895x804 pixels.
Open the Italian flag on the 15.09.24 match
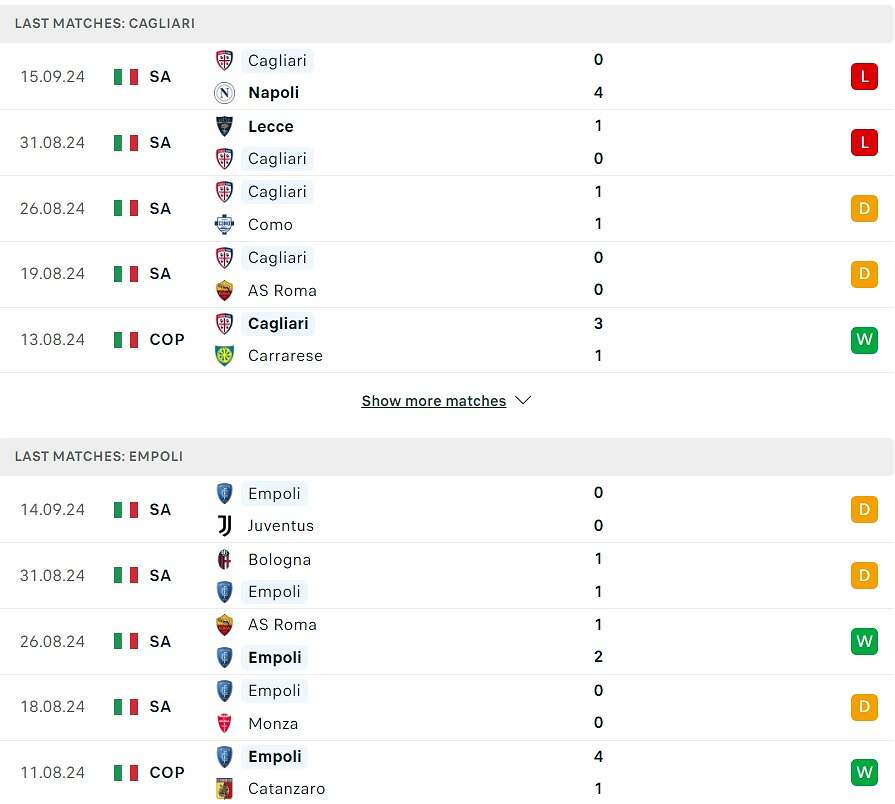126,76
